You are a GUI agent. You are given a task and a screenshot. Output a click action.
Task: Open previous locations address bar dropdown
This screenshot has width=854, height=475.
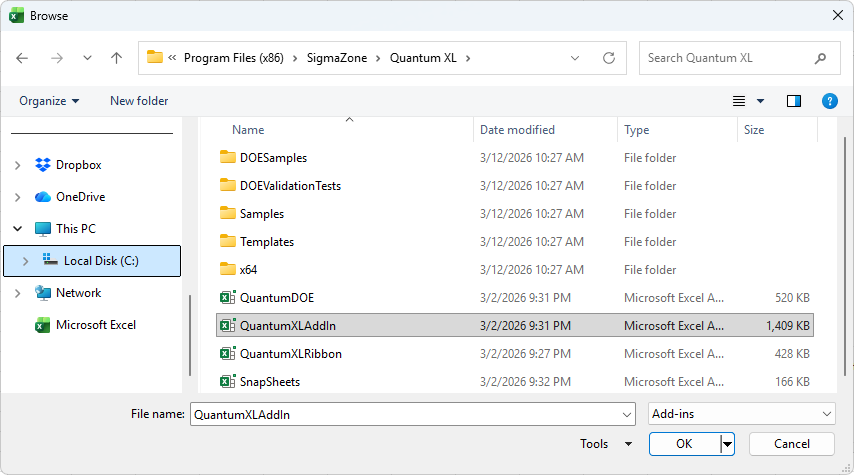[x=575, y=58]
